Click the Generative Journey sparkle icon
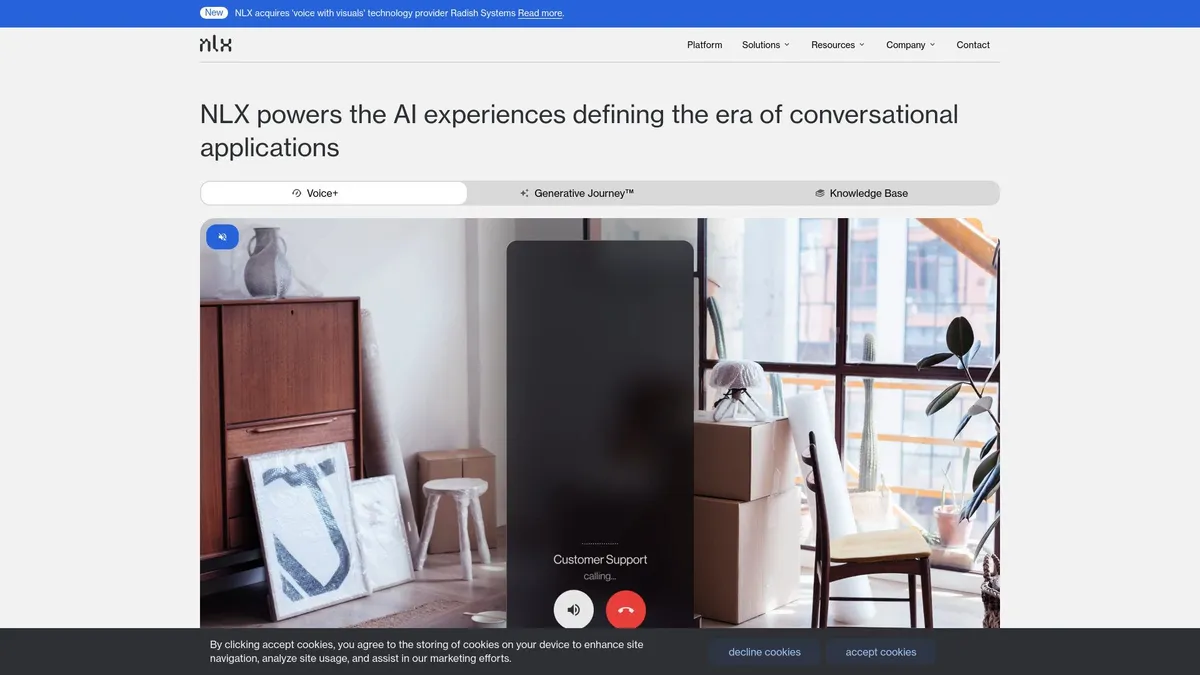This screenshot has width=1200, height=675. [x=524, y=193]
